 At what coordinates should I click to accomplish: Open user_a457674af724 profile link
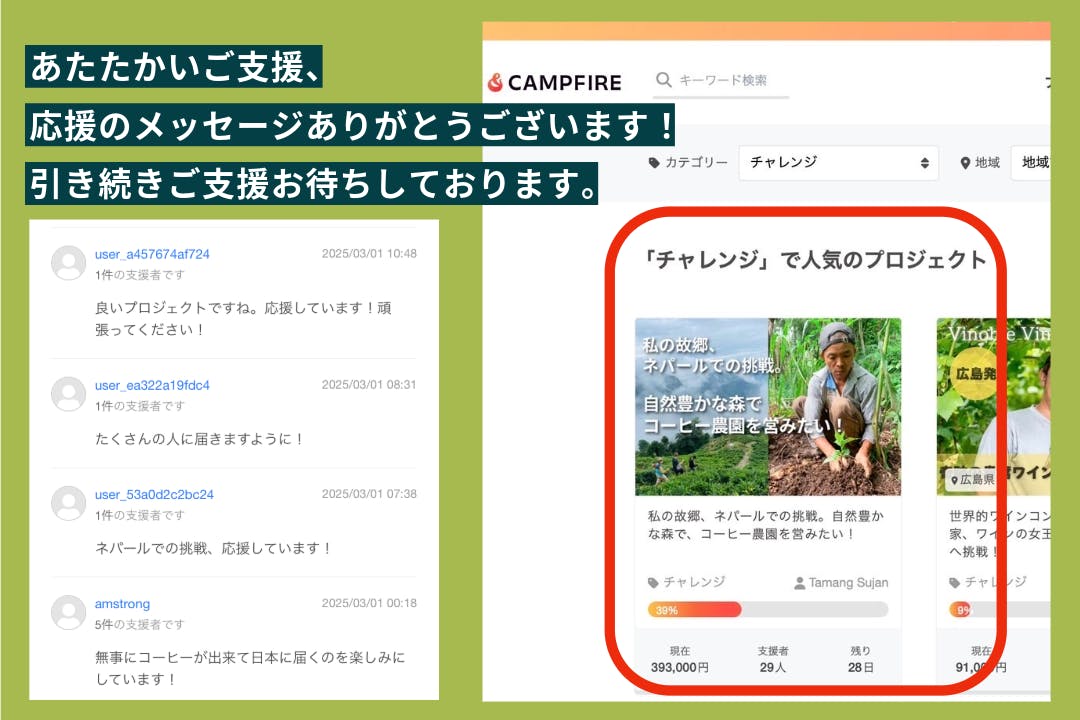coord(152,254)
